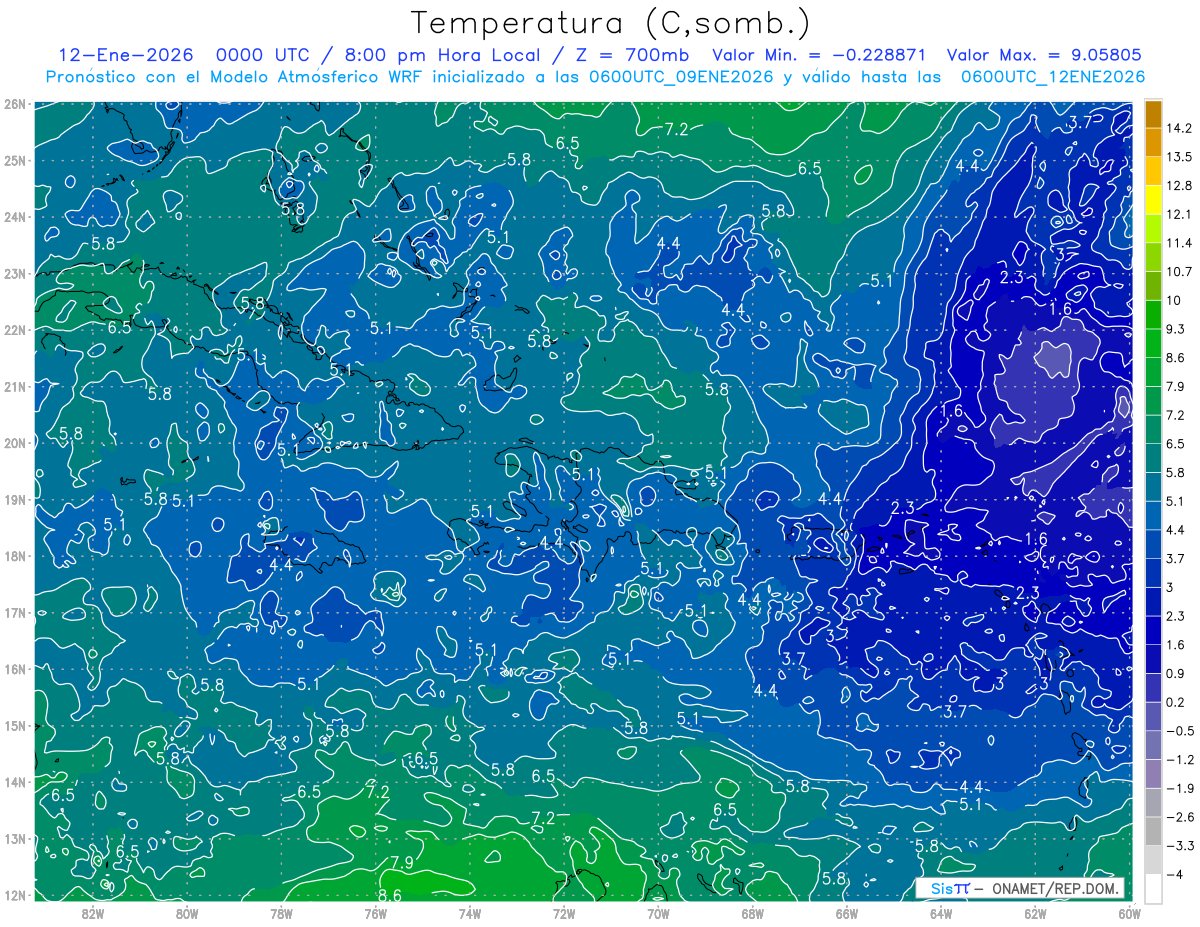The width and height of the screenshot is (1200, 927).
Task: Click the legend value 12.8
Action: (x=1181, y=186)
